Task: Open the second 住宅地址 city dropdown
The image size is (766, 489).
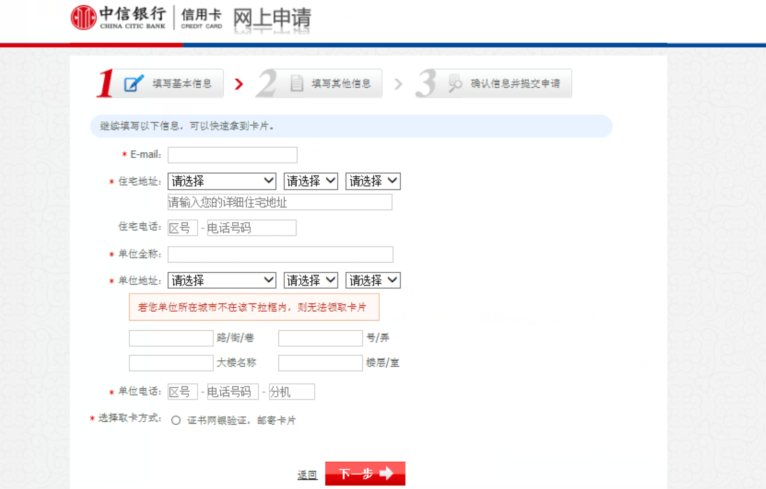Action: (311, 181)
